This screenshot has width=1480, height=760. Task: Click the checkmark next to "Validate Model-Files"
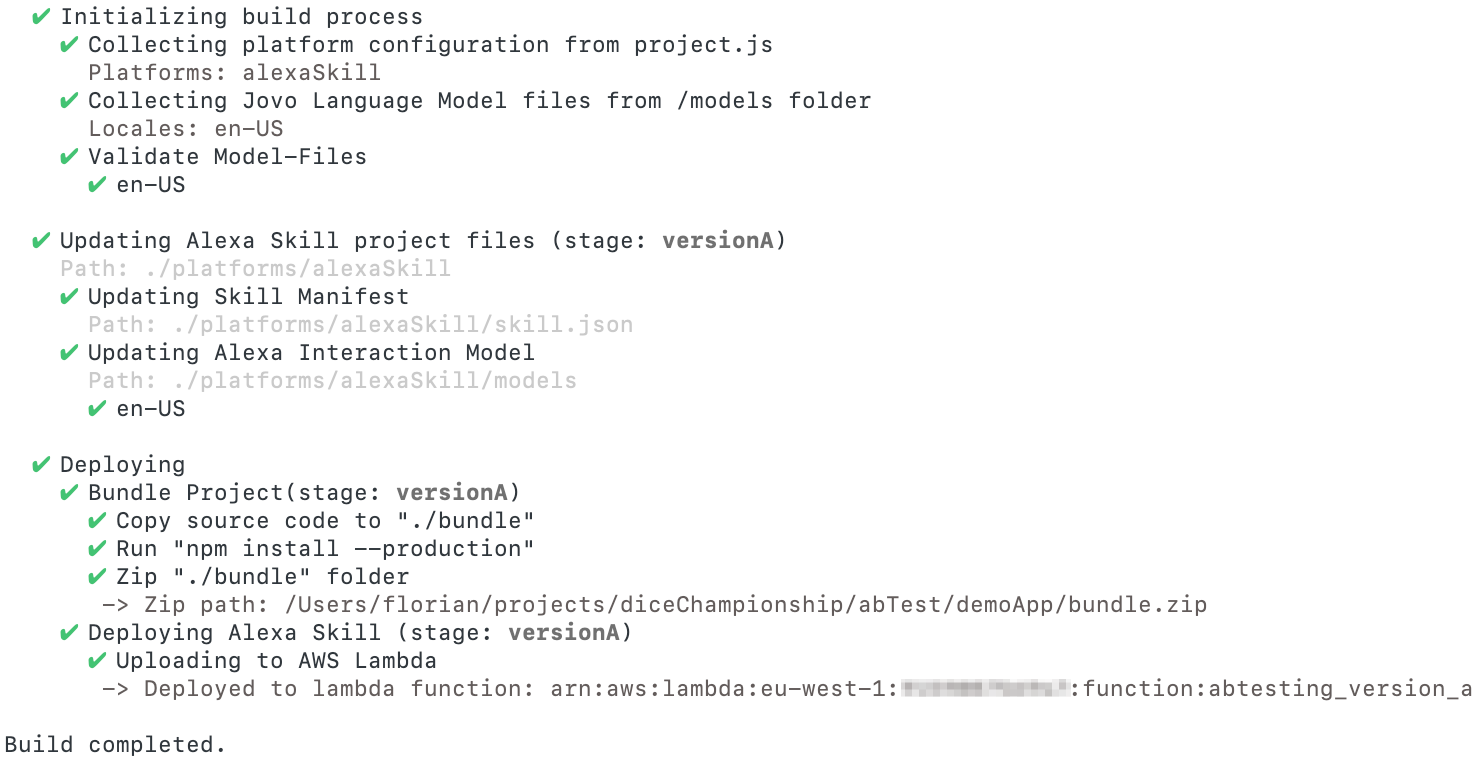point(69,157)
